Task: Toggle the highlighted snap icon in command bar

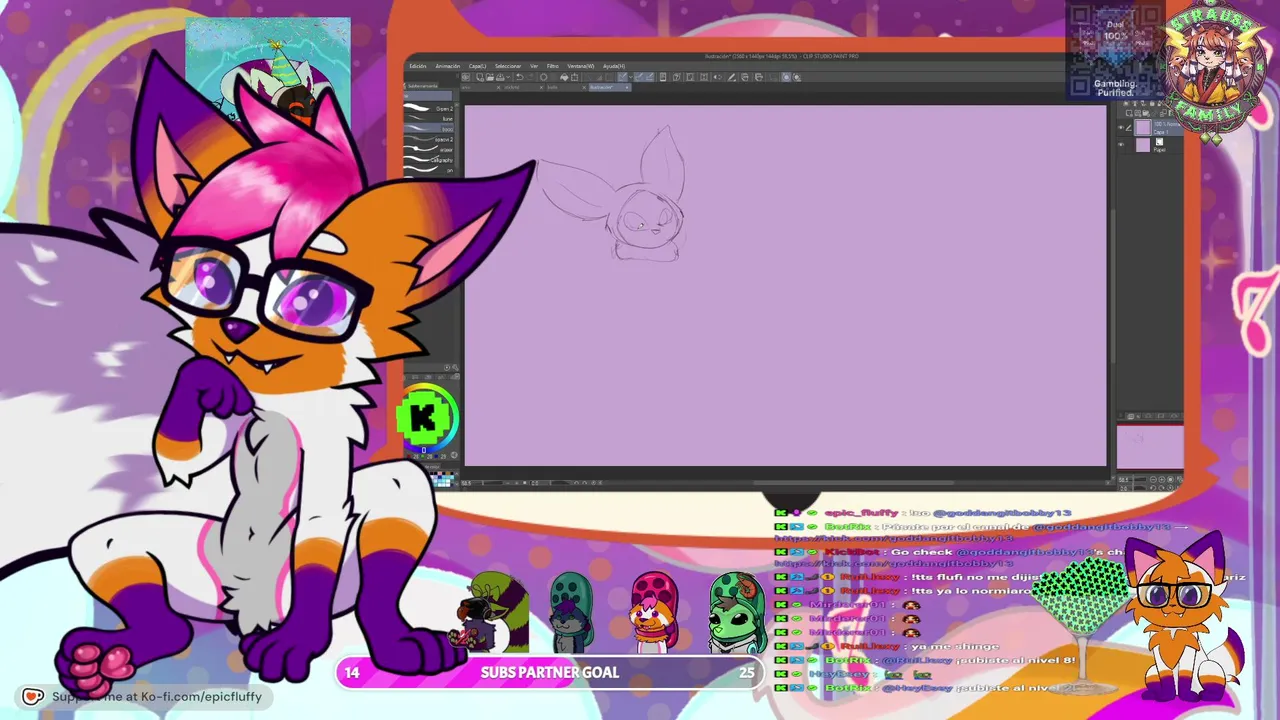Action: (x=622, y=77)
